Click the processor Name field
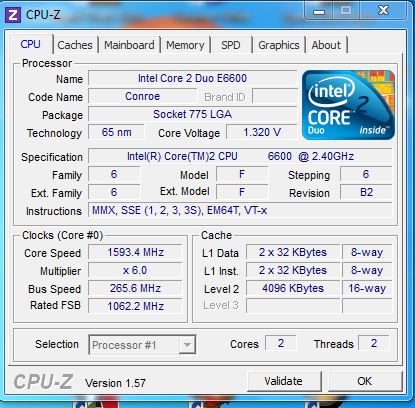Image resolution: width=415 pixels, height=408 pixels. (192, 78)
